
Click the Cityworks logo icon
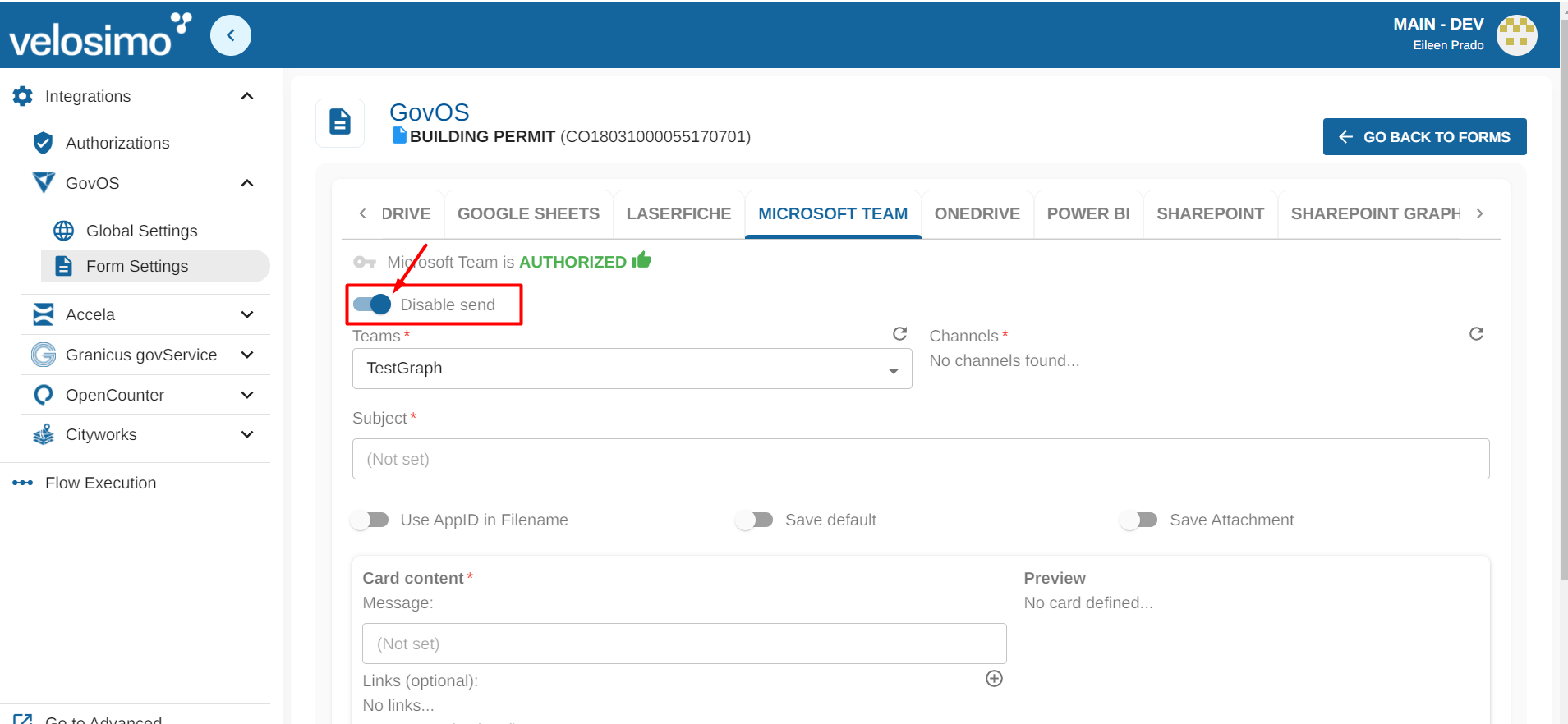tap(44, 434)
